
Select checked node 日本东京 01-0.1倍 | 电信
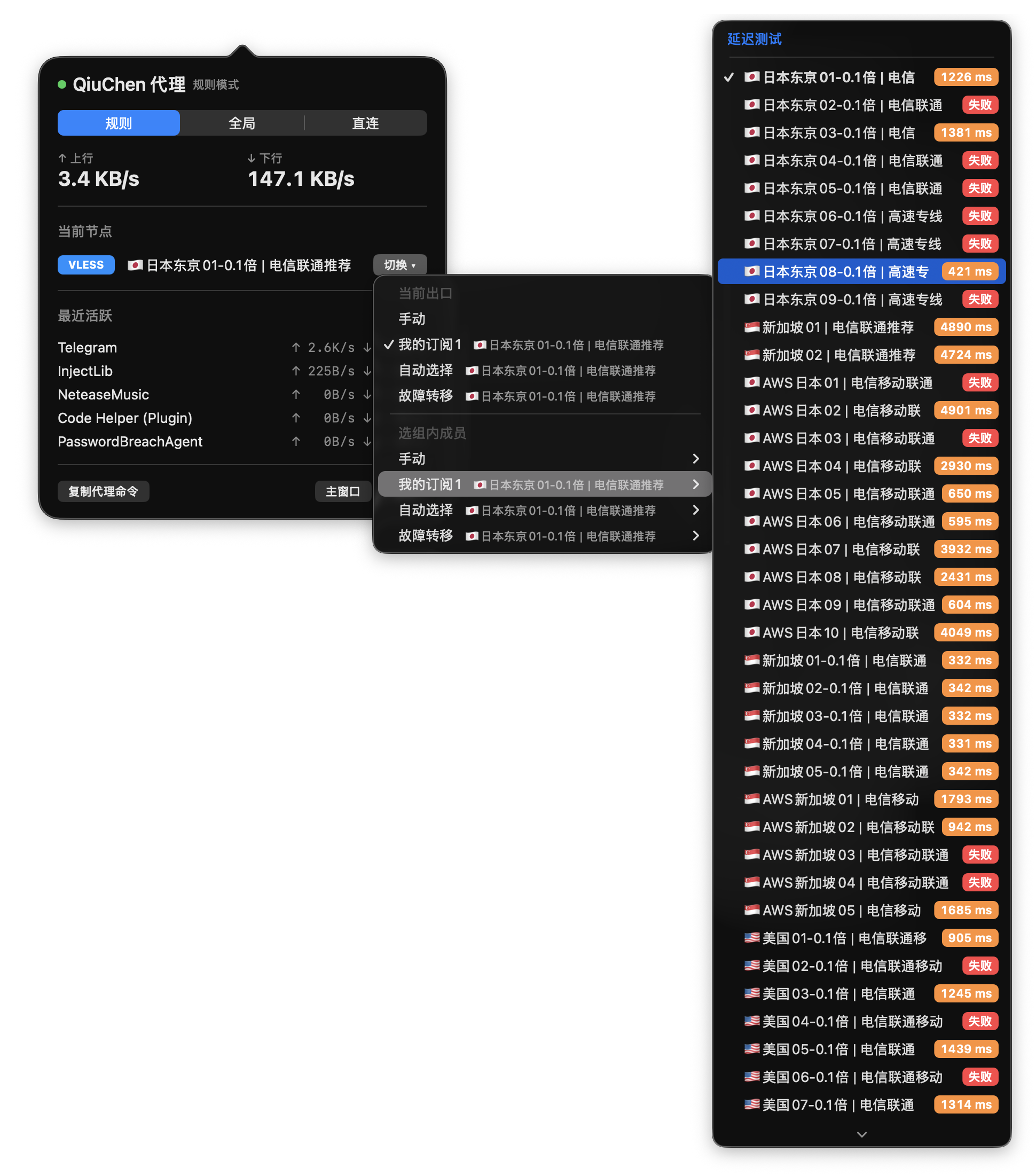tap(862, 77)
